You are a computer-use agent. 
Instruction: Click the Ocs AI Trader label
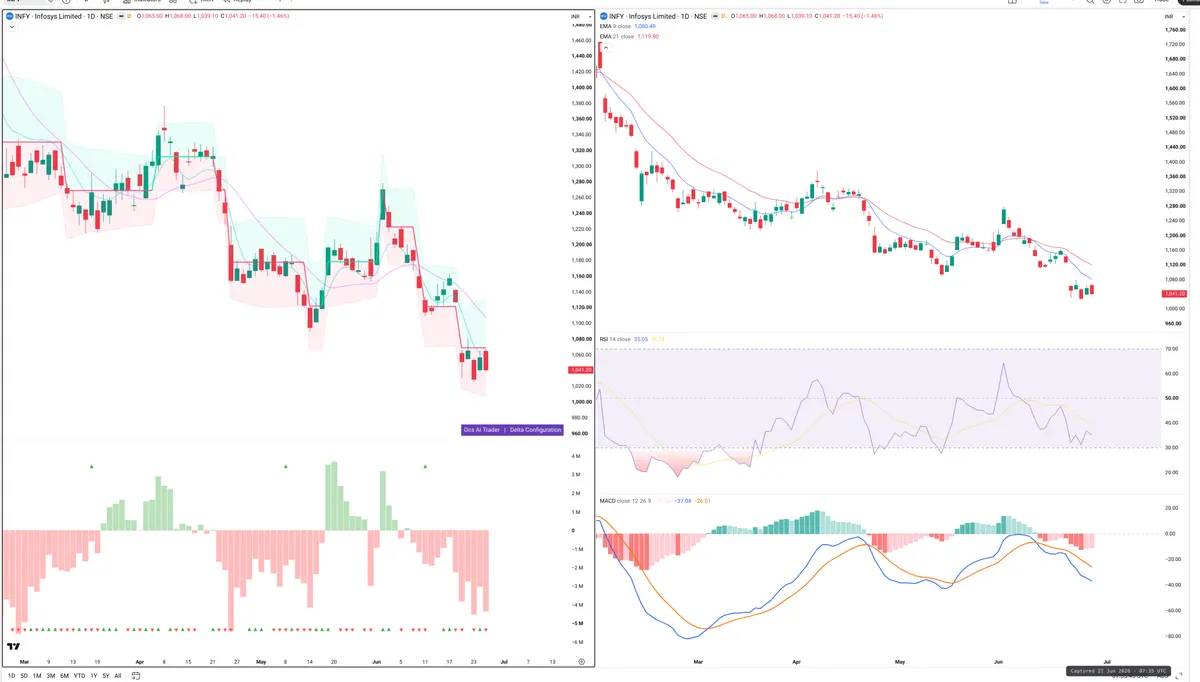pyautogui.click(x=481, y=429)
